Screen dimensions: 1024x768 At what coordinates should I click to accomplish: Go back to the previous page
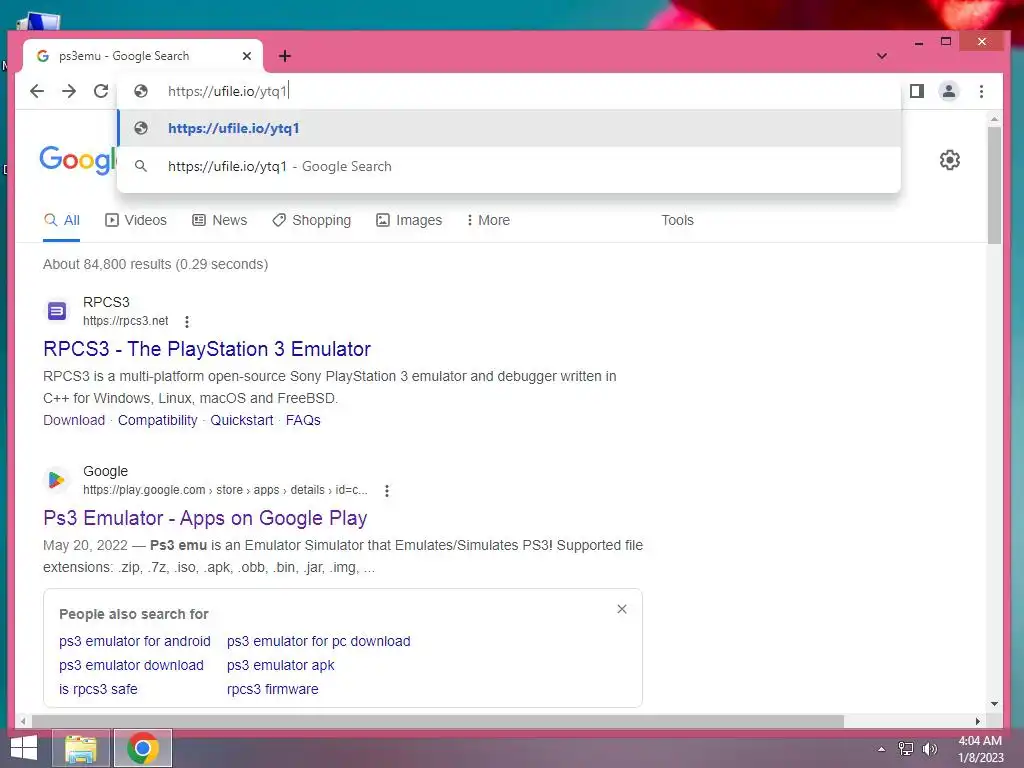click(37, 91)
